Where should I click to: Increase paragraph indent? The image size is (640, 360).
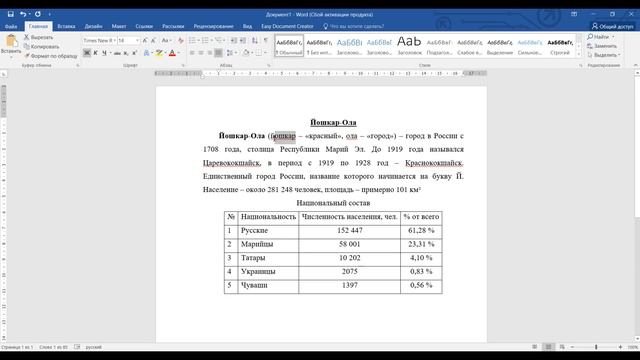point(243,40)
